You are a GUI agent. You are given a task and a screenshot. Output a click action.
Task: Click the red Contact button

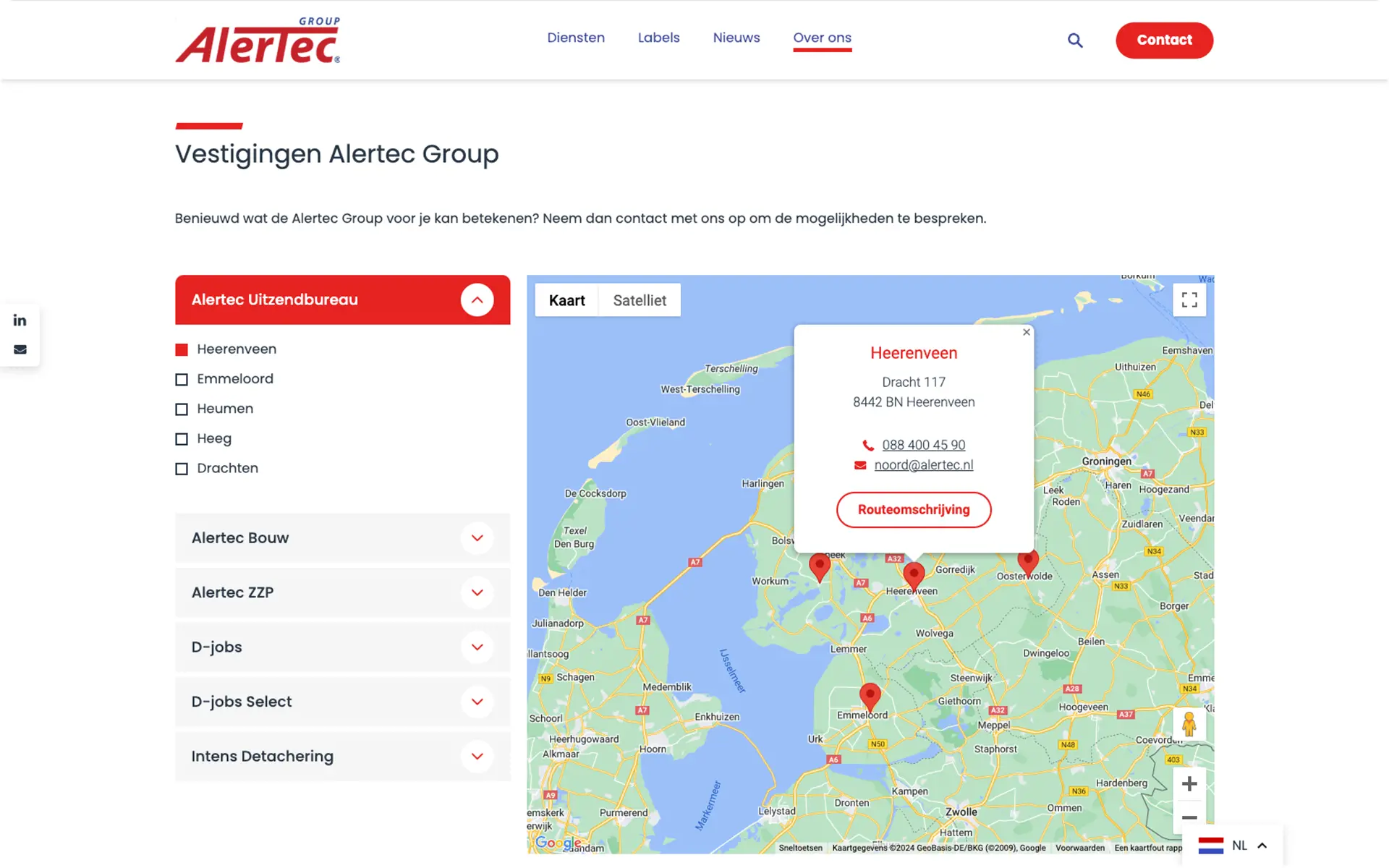1164,41
